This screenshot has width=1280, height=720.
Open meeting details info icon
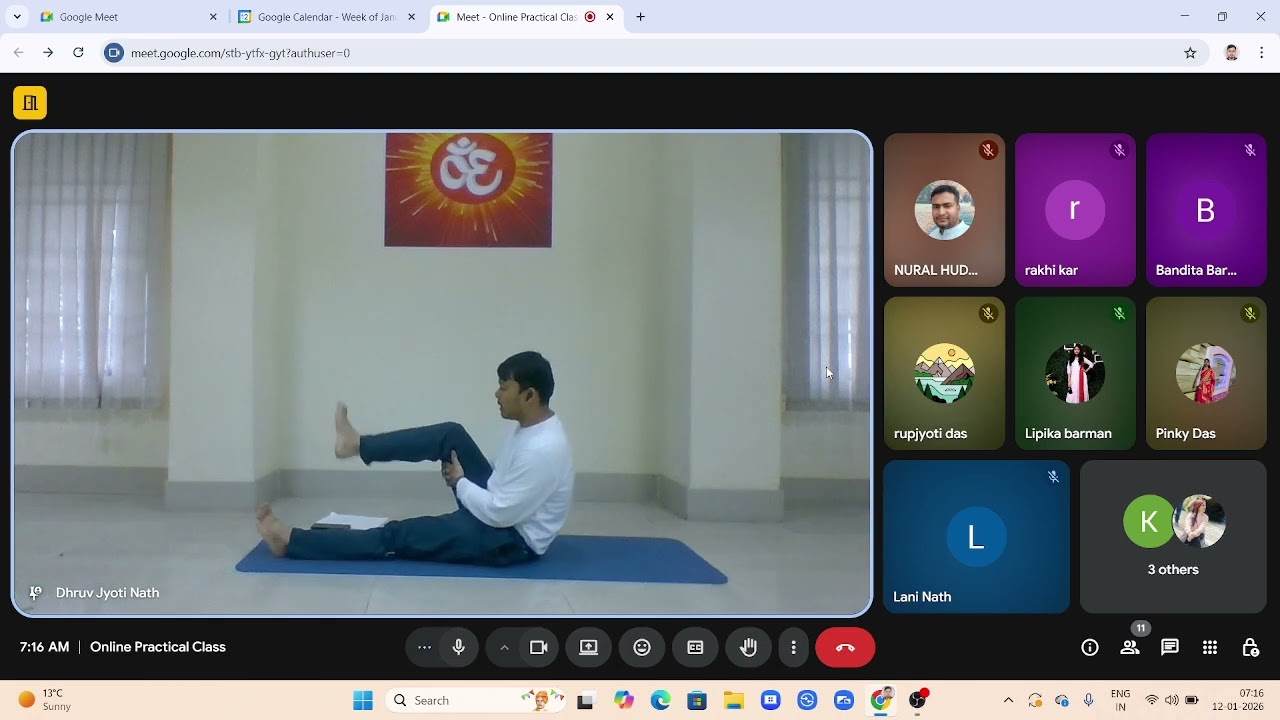1090,647
